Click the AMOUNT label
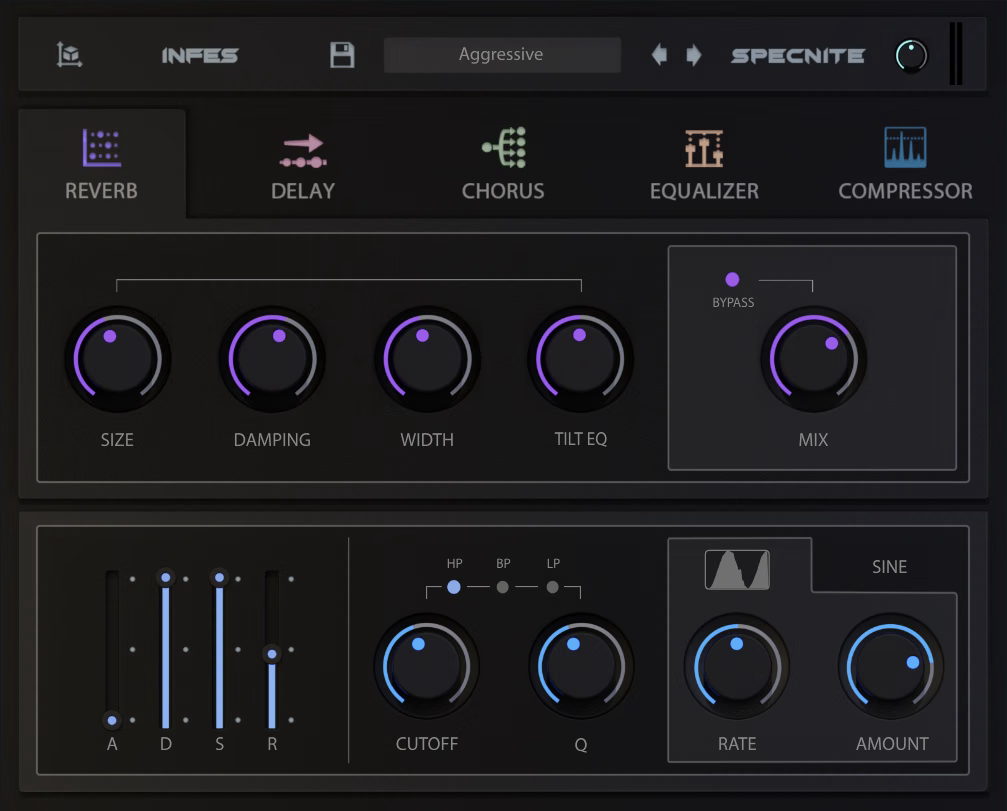The width and height of the screenshot is (1007, 811). (x=892, y=744)
